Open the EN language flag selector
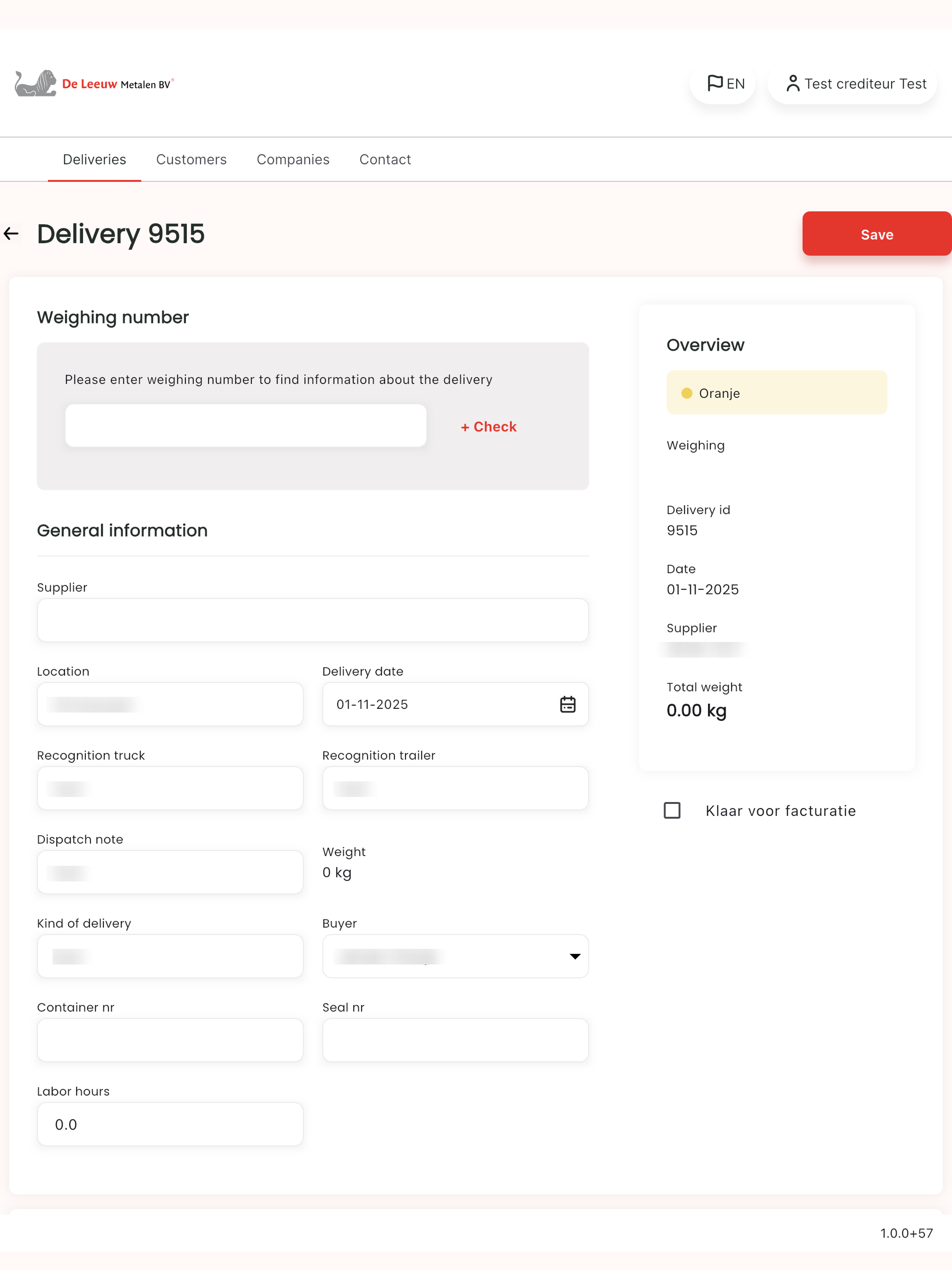Screen dimensions: 952x1270 (x=723, y=84)
